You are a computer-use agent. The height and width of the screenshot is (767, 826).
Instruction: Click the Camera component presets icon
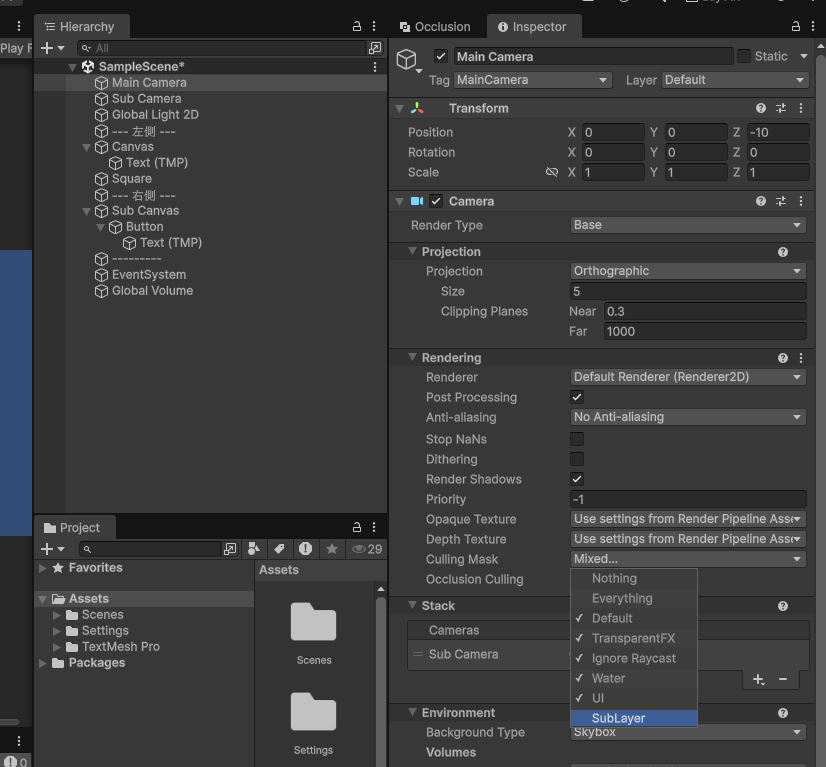tap(781, 201)
